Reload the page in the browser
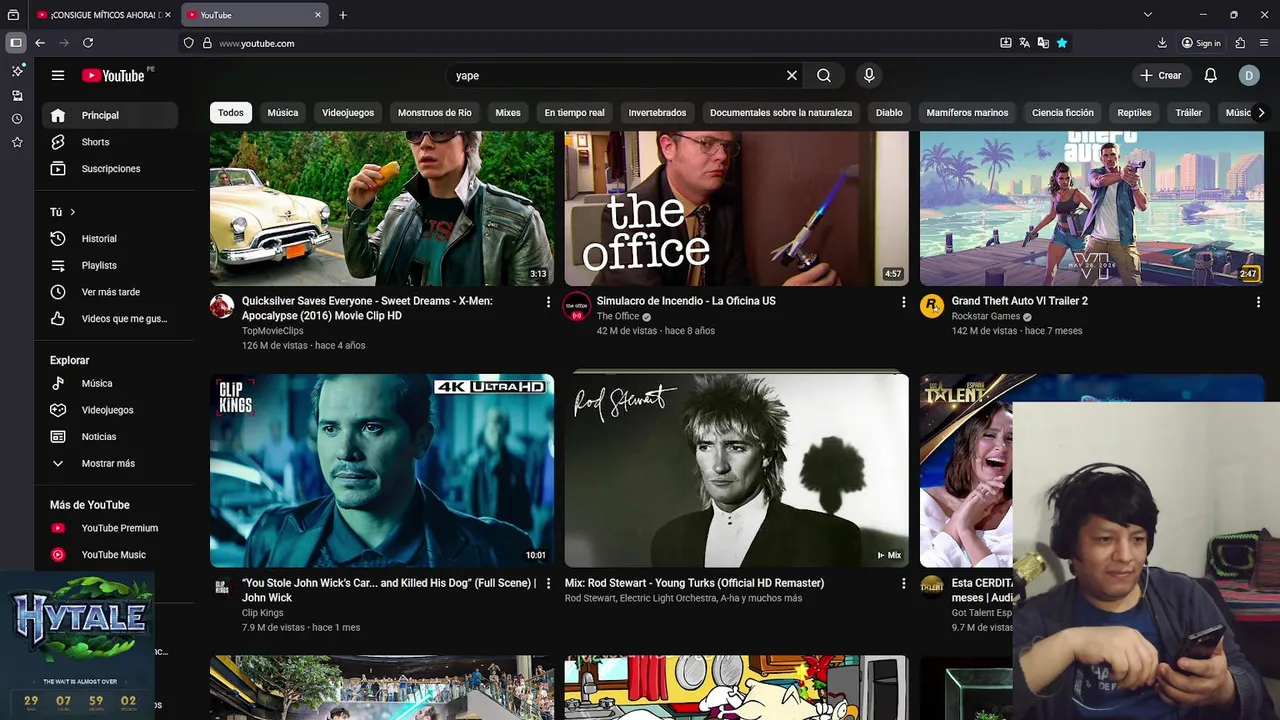Screen dimensions: 1280x720 point(88,43)
